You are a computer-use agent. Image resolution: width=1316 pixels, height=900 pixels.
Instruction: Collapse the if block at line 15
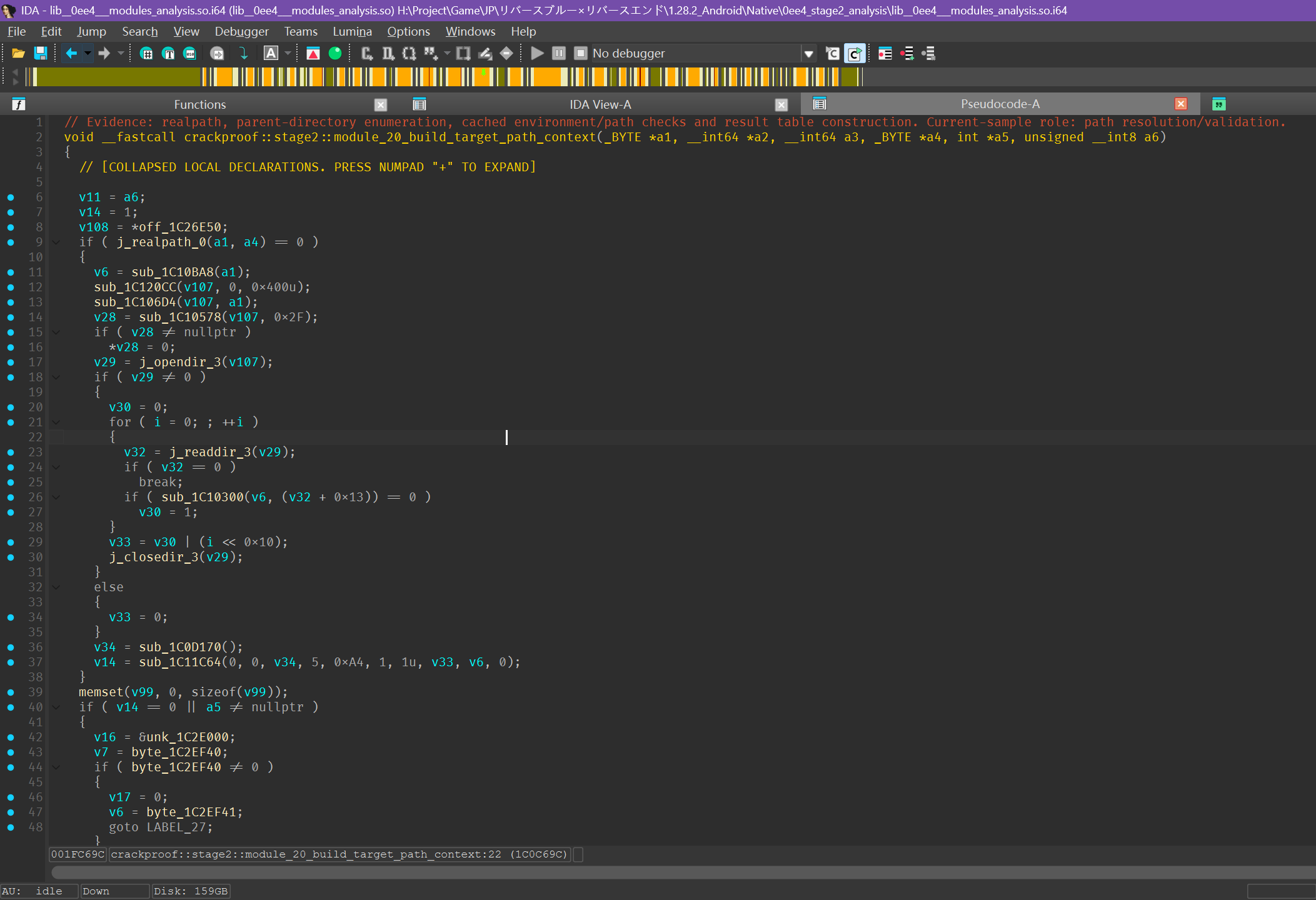pos(56,332)
